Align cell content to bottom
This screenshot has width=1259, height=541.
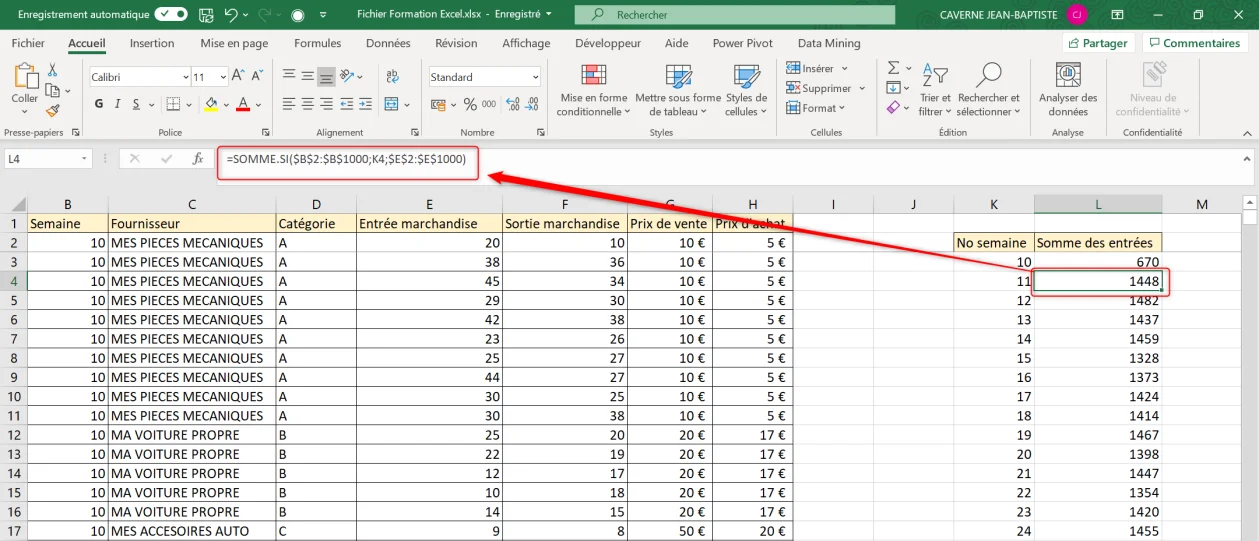pos(326,76)
